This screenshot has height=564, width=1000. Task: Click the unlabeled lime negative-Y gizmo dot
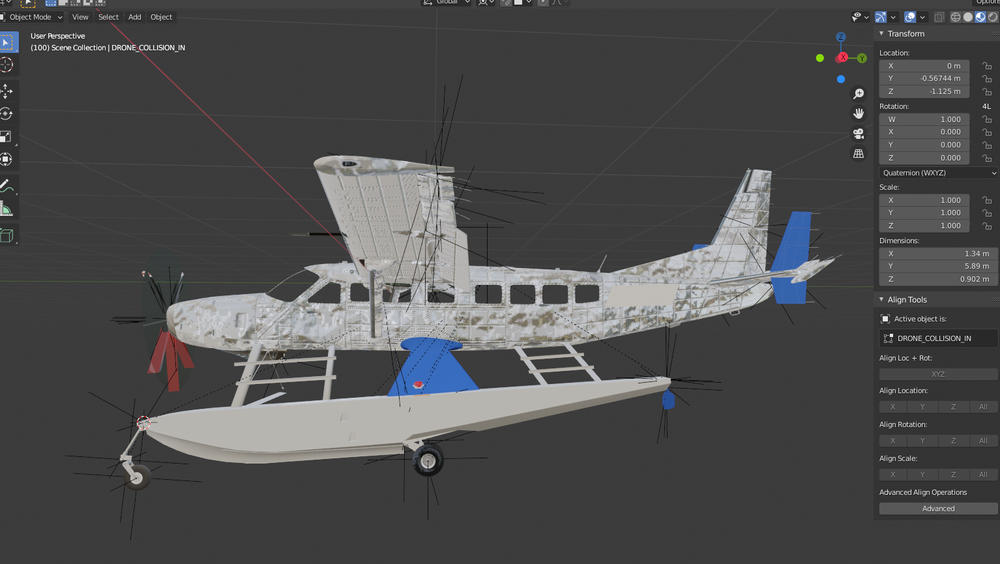pyautogui.click(x=820, y=58)
